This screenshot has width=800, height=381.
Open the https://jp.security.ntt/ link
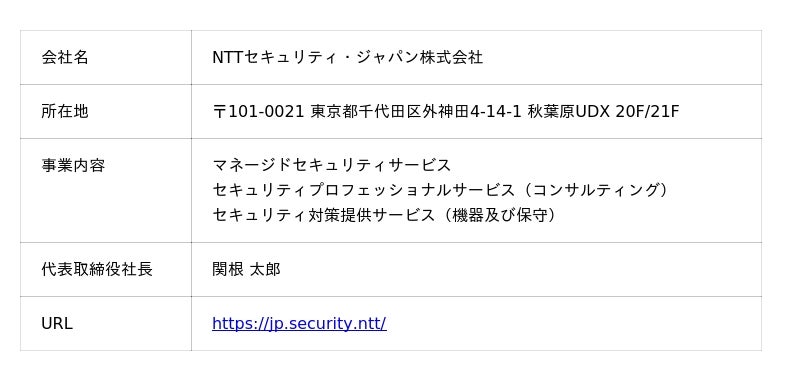299,323
